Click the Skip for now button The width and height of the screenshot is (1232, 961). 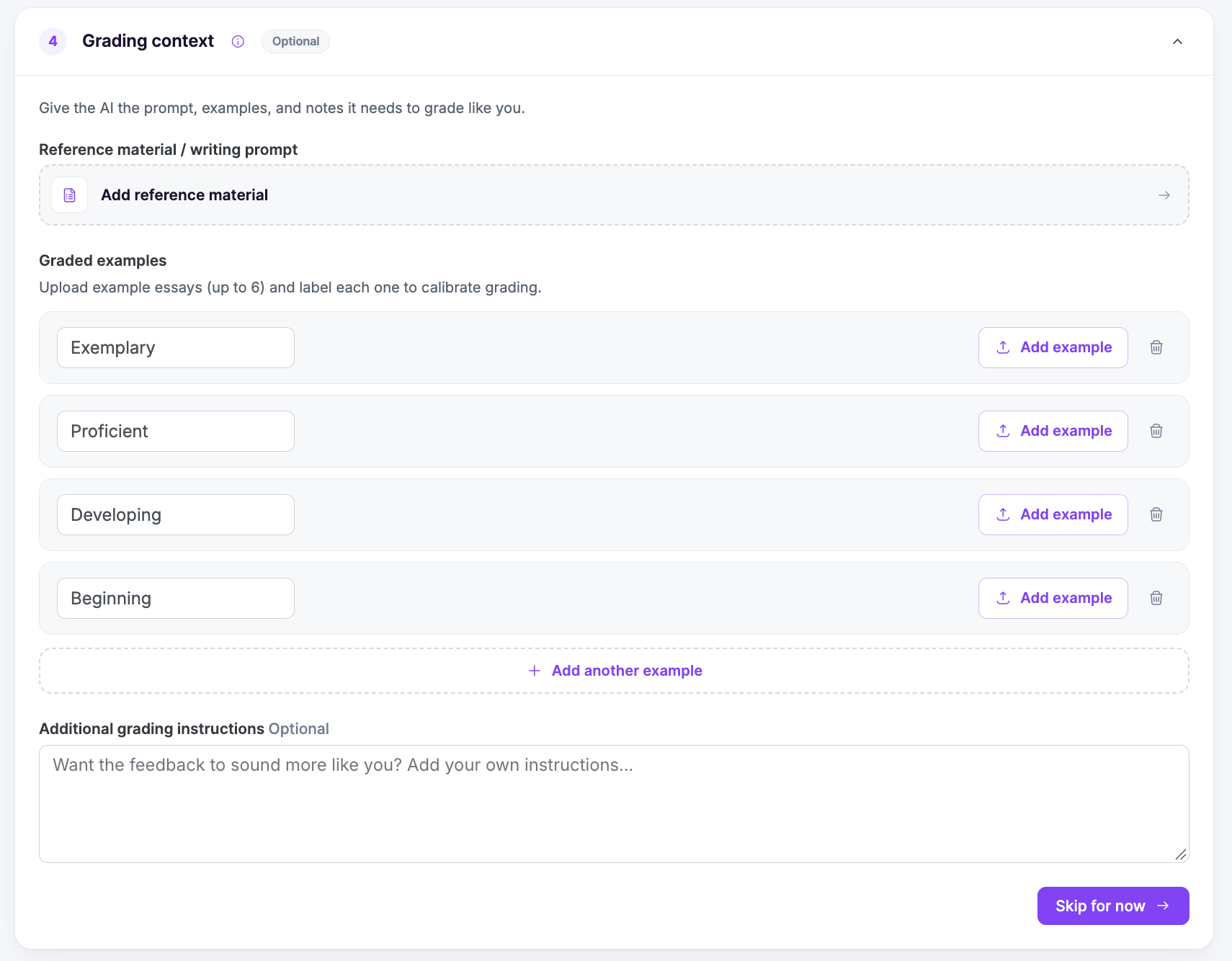(x=1113, y=906)
